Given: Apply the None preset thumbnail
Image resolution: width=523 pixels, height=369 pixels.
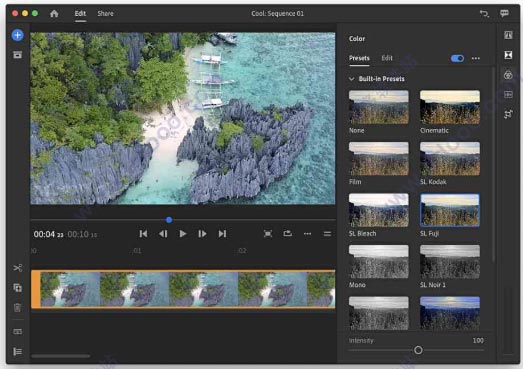Looking at the screenshot, I should [379, 107].
